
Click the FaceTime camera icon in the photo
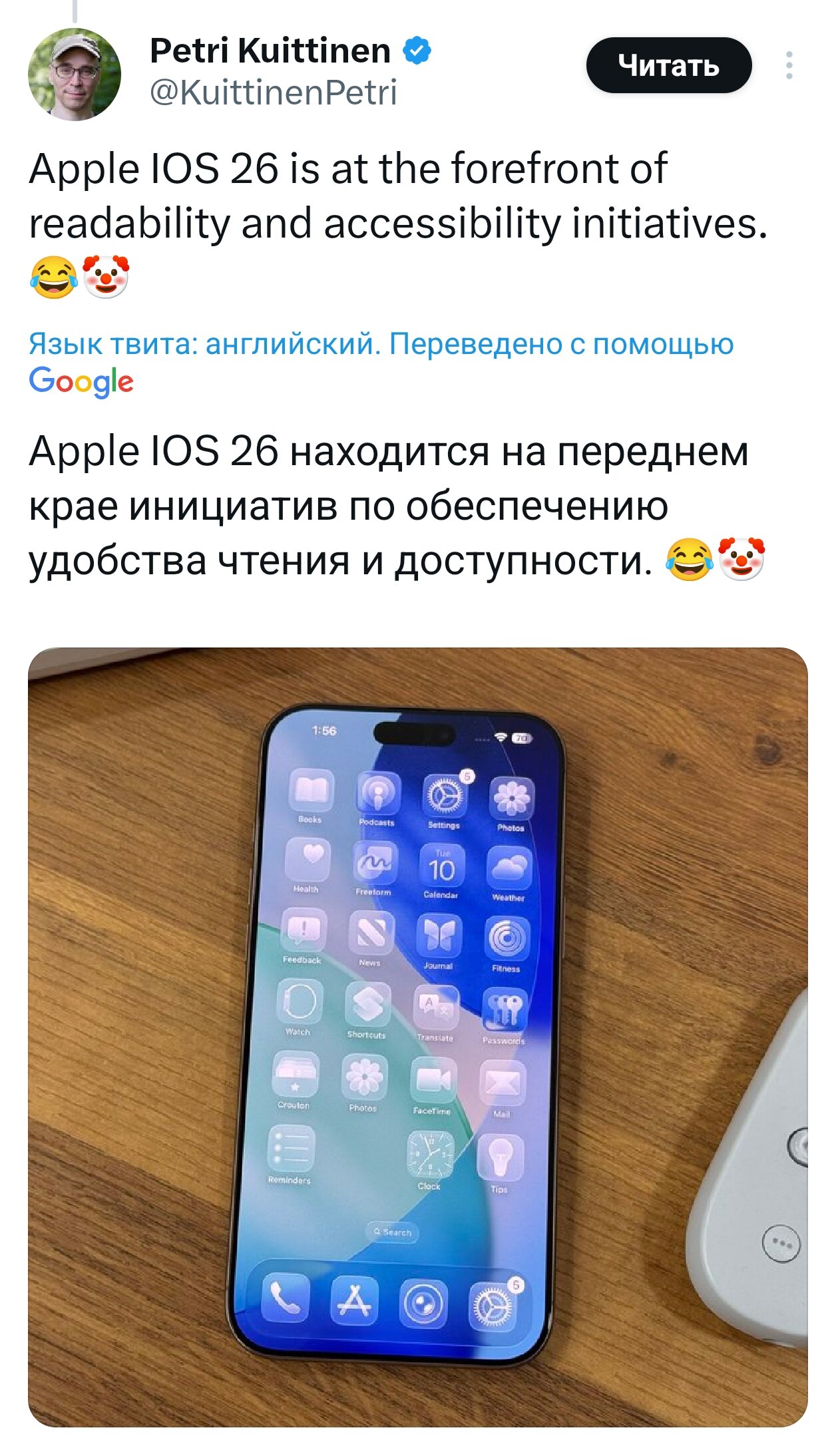point(433,1079)
